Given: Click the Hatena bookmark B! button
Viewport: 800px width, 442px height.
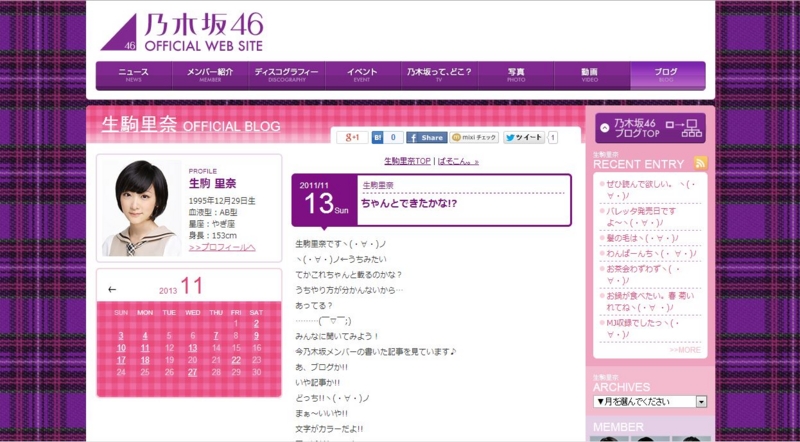Looking at the screenshot, I should [378, 137].
